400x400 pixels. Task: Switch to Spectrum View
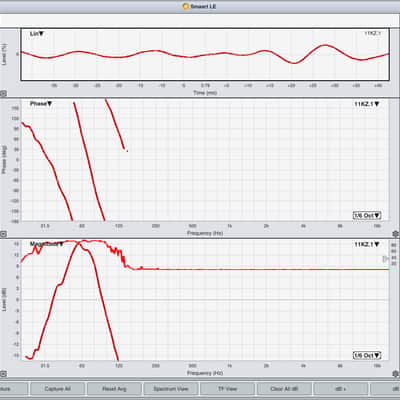click(x=171, y=389)
